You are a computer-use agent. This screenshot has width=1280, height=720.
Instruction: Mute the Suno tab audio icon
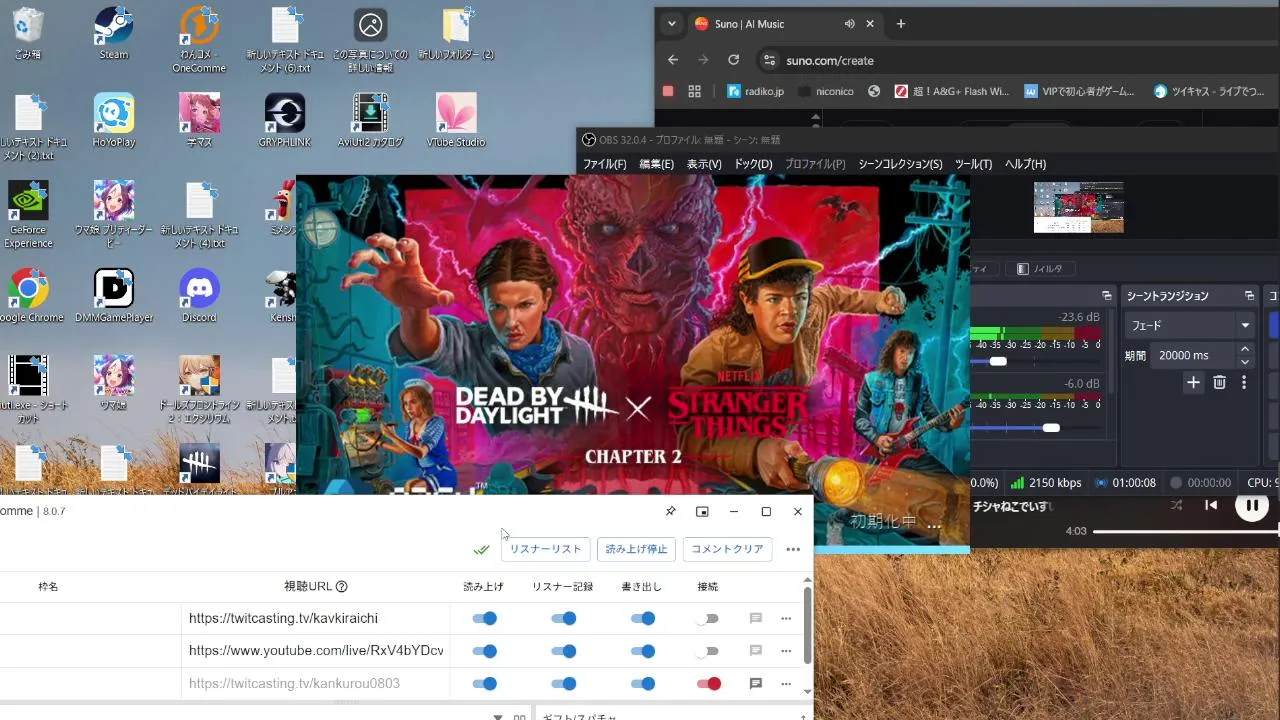coord(849,24)
